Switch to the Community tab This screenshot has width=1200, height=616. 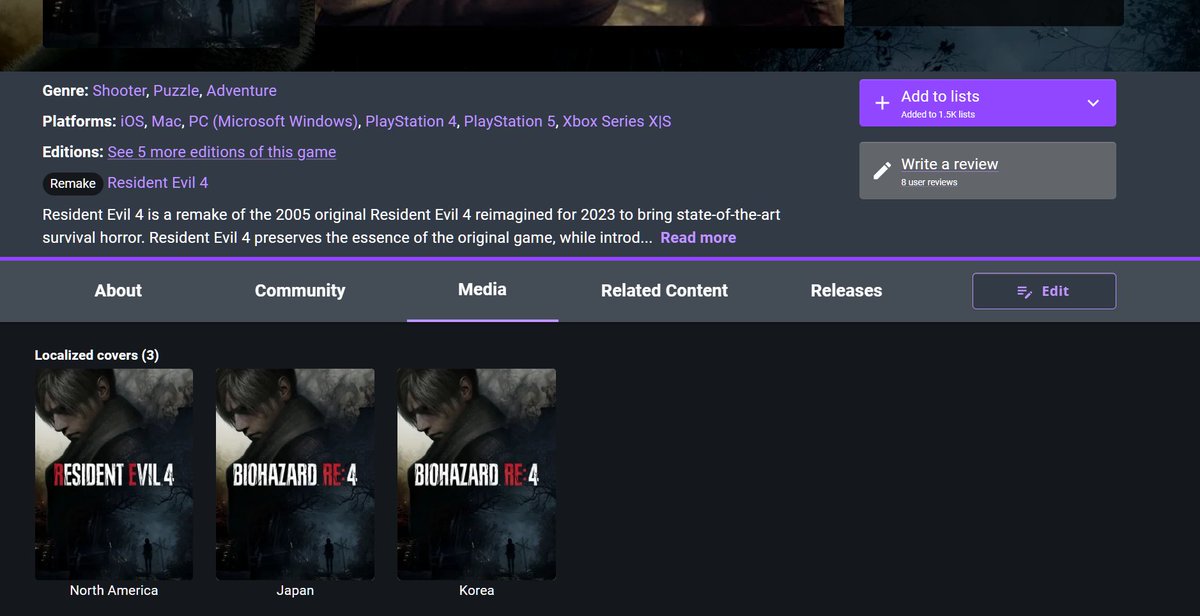[x=300, y=290]
